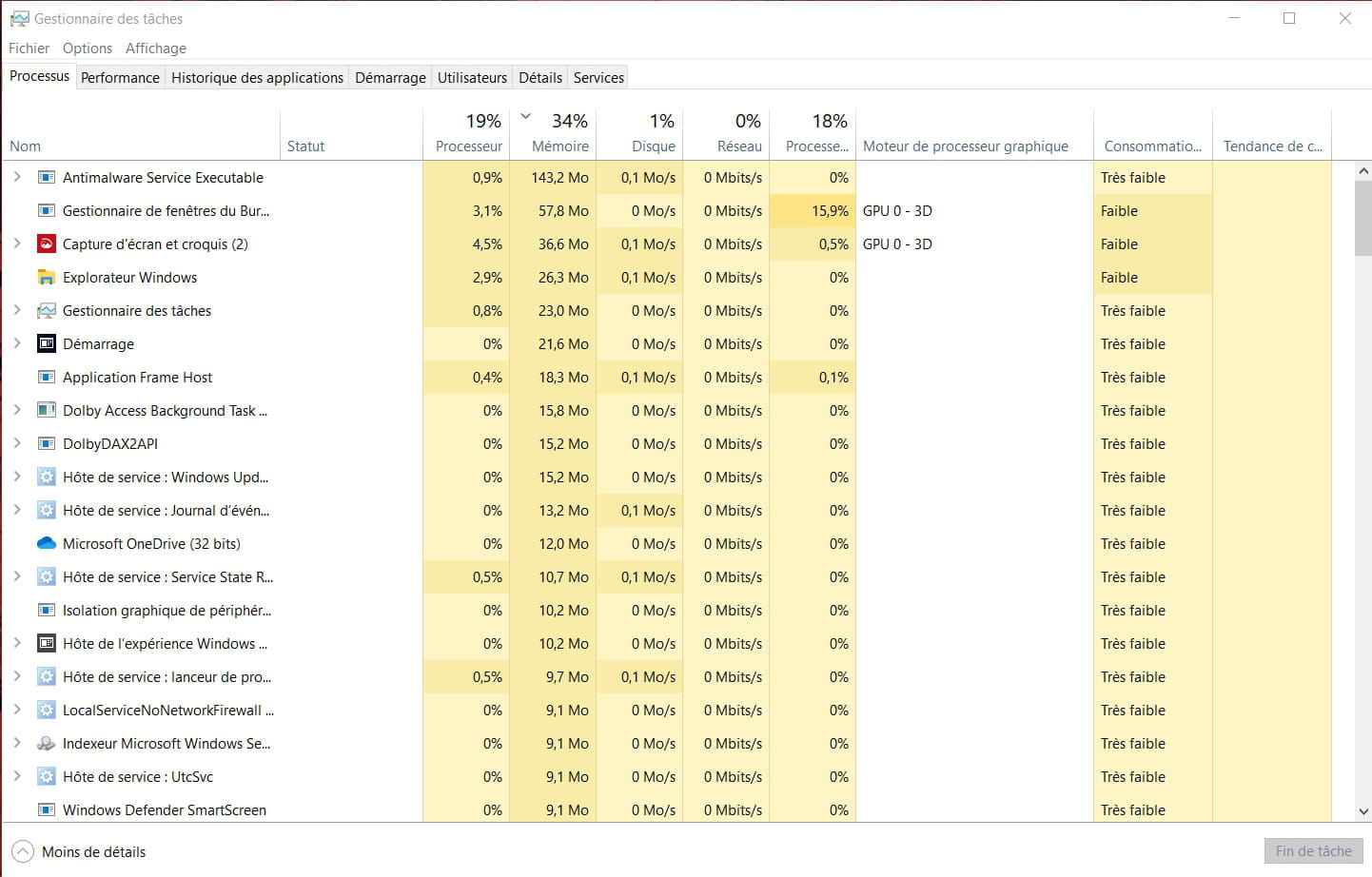This screenshot has height=877, width=1372.
Task: Click the Microsoft OneDrive cloud icon
Action: [x=46, y=544]
